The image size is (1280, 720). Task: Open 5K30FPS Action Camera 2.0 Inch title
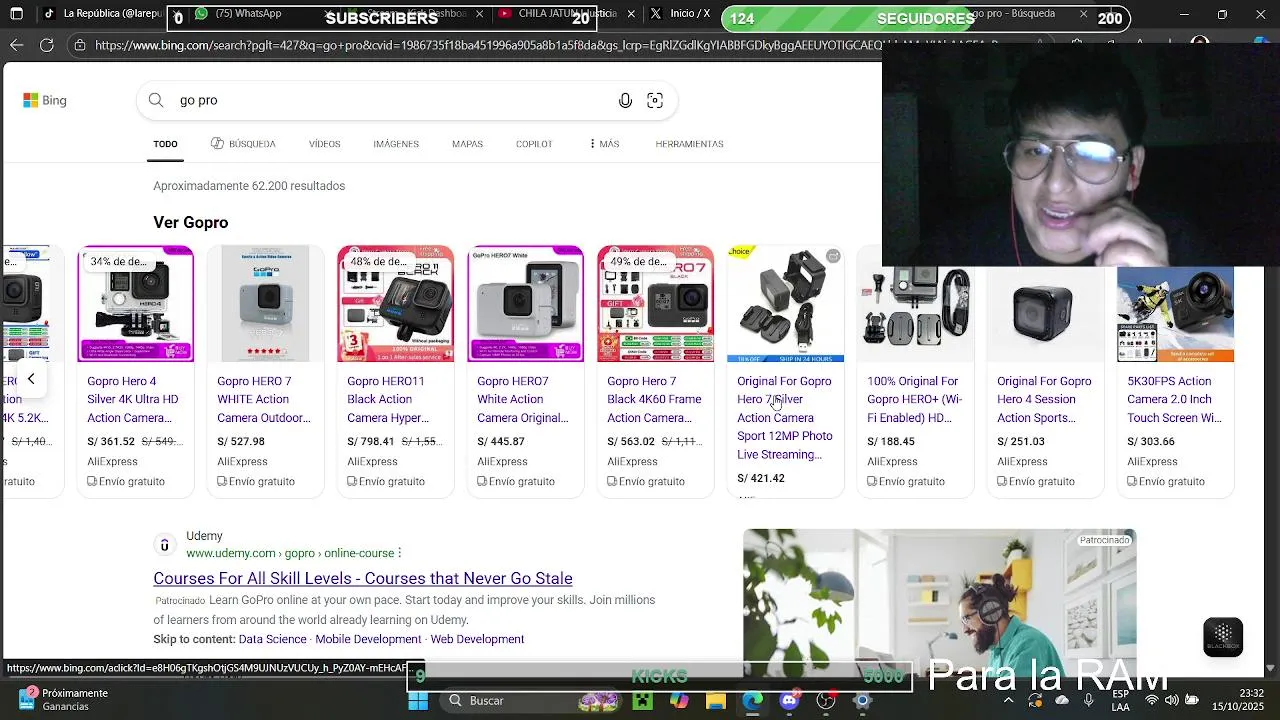pyautogui.click(x=1174, y=399)
